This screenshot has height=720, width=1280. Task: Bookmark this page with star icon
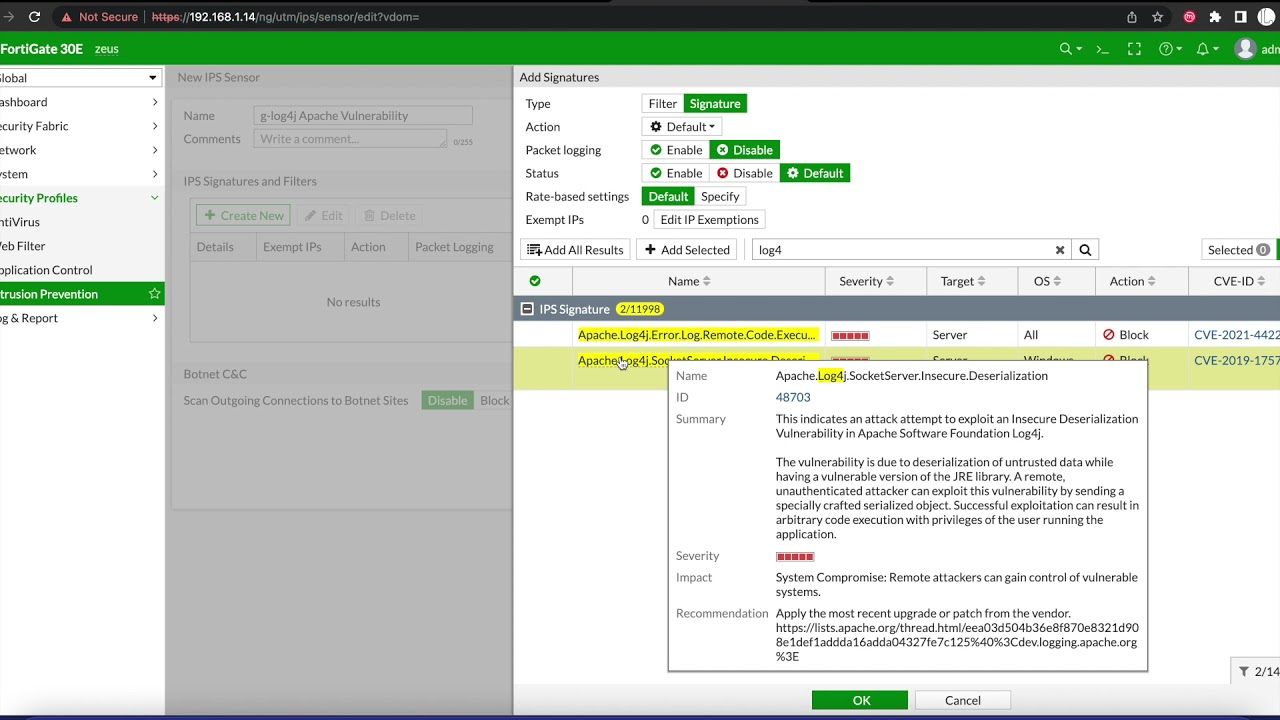(x=1158, y=17)
